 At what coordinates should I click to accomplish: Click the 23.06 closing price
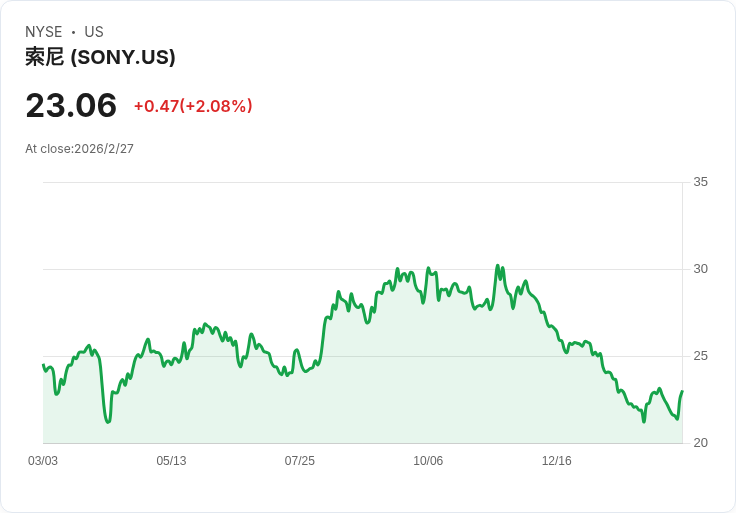[x=71, y=105]
